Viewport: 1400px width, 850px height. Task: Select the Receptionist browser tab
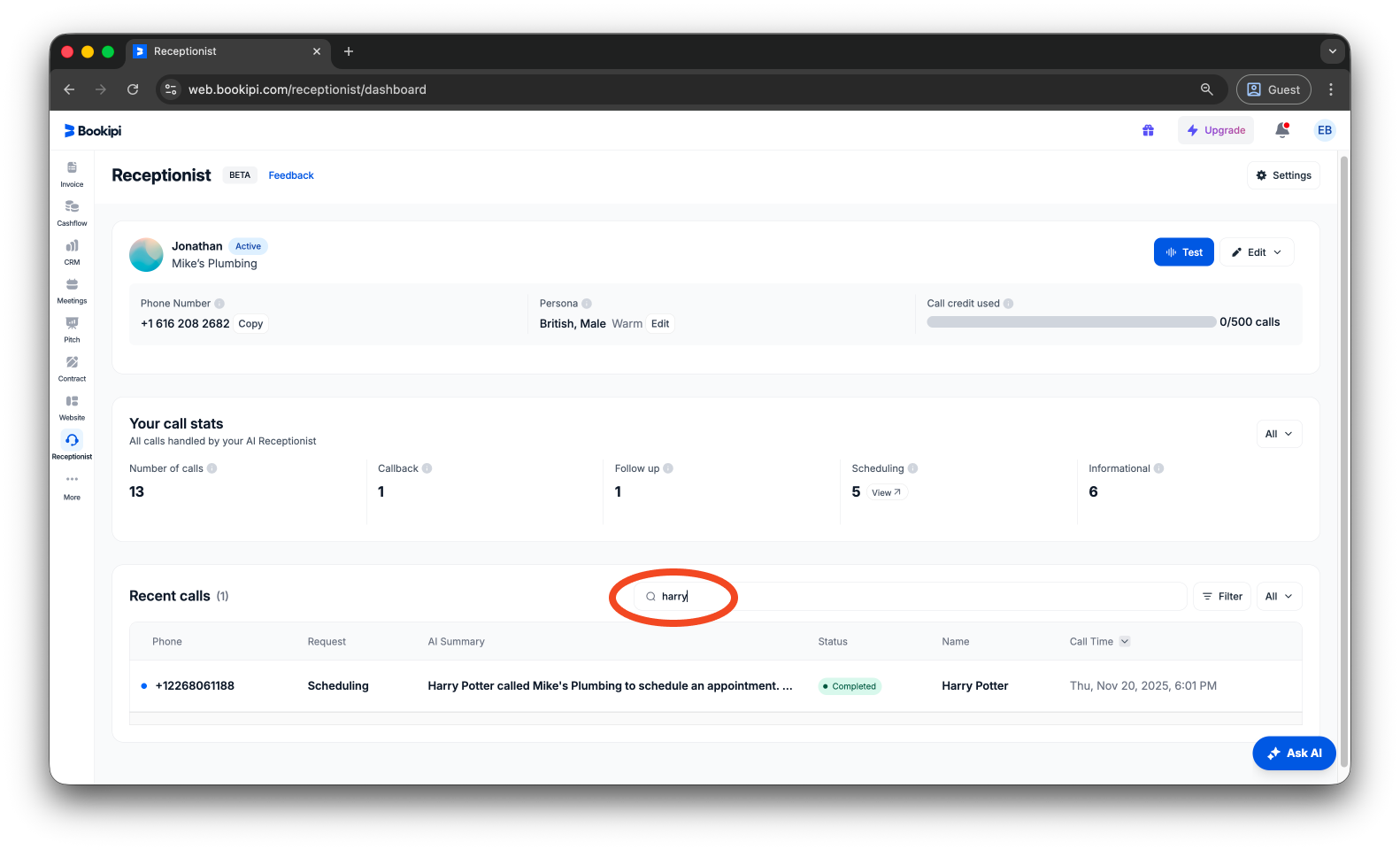tap(228, 51)
